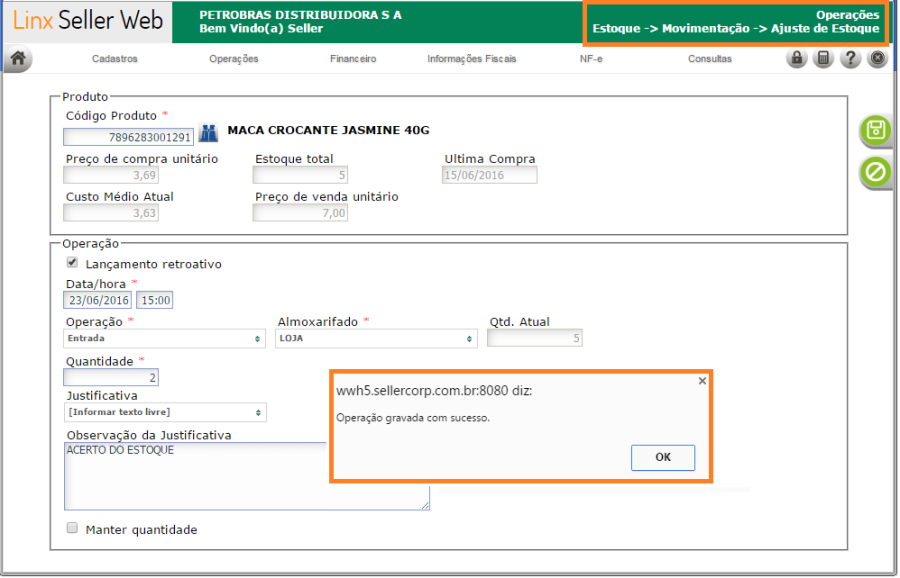Click the padlock lock icon
900x578 pixels.
click(796, 58)
